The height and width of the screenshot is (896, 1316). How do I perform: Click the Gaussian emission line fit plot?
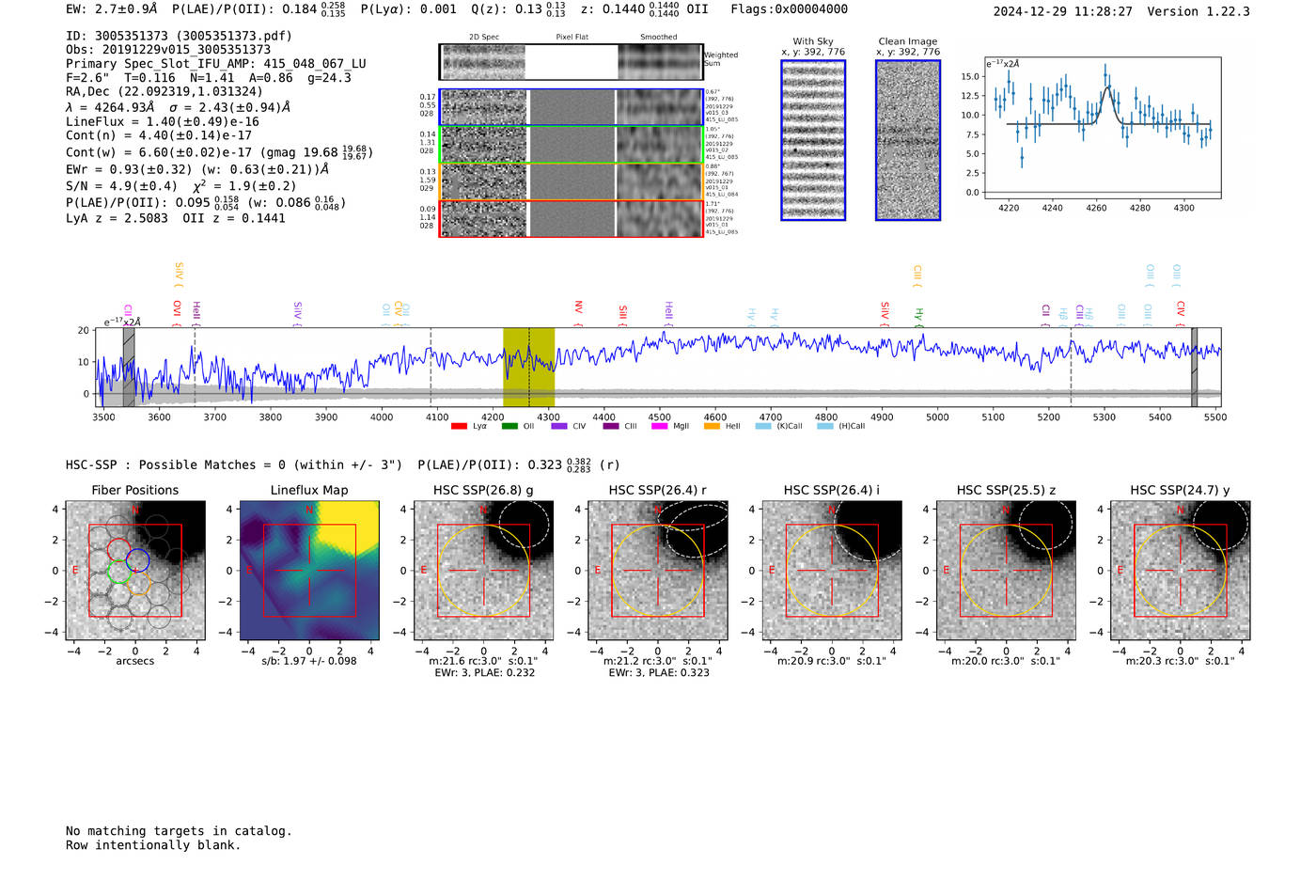pyautogui.click(x=1103, y=129)
